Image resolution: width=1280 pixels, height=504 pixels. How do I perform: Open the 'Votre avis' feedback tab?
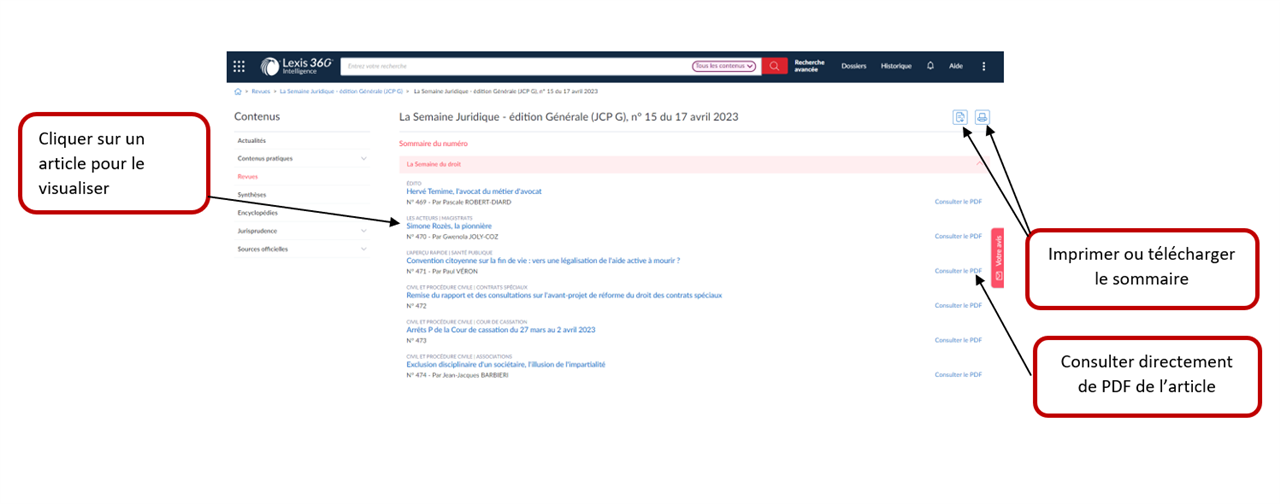click(996, 258)
